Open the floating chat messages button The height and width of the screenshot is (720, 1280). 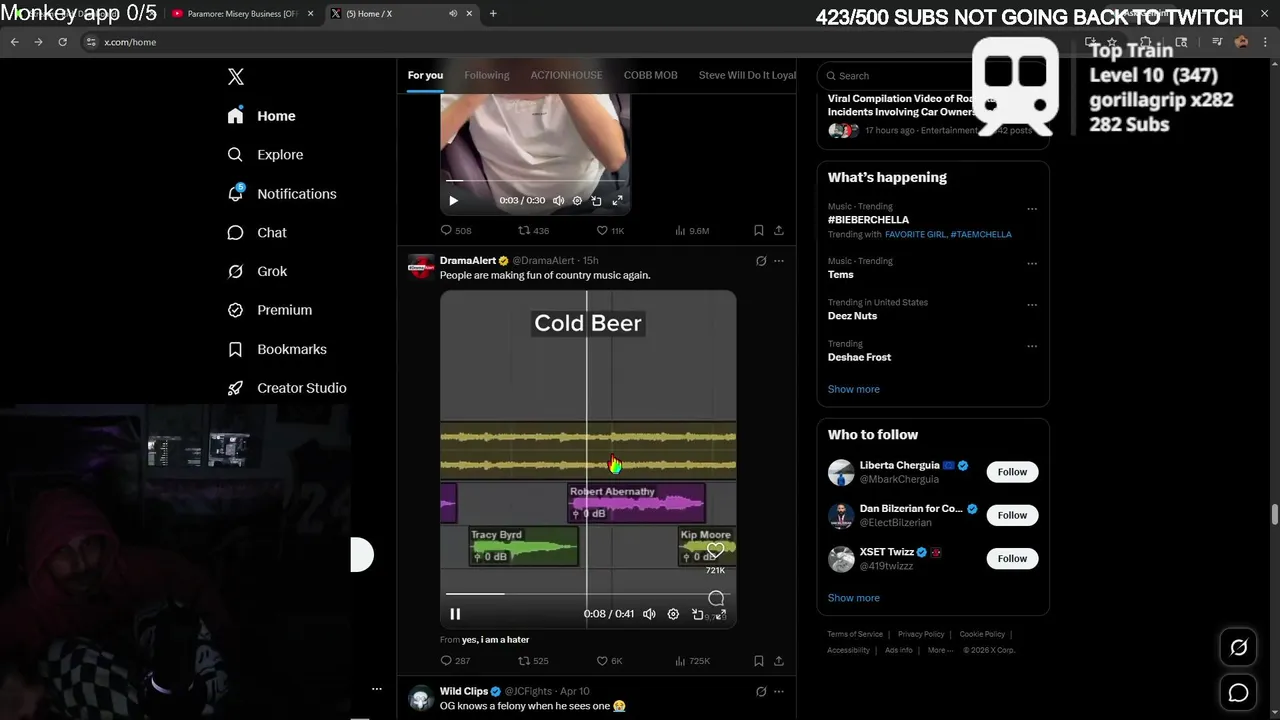tap(1238, 692)
